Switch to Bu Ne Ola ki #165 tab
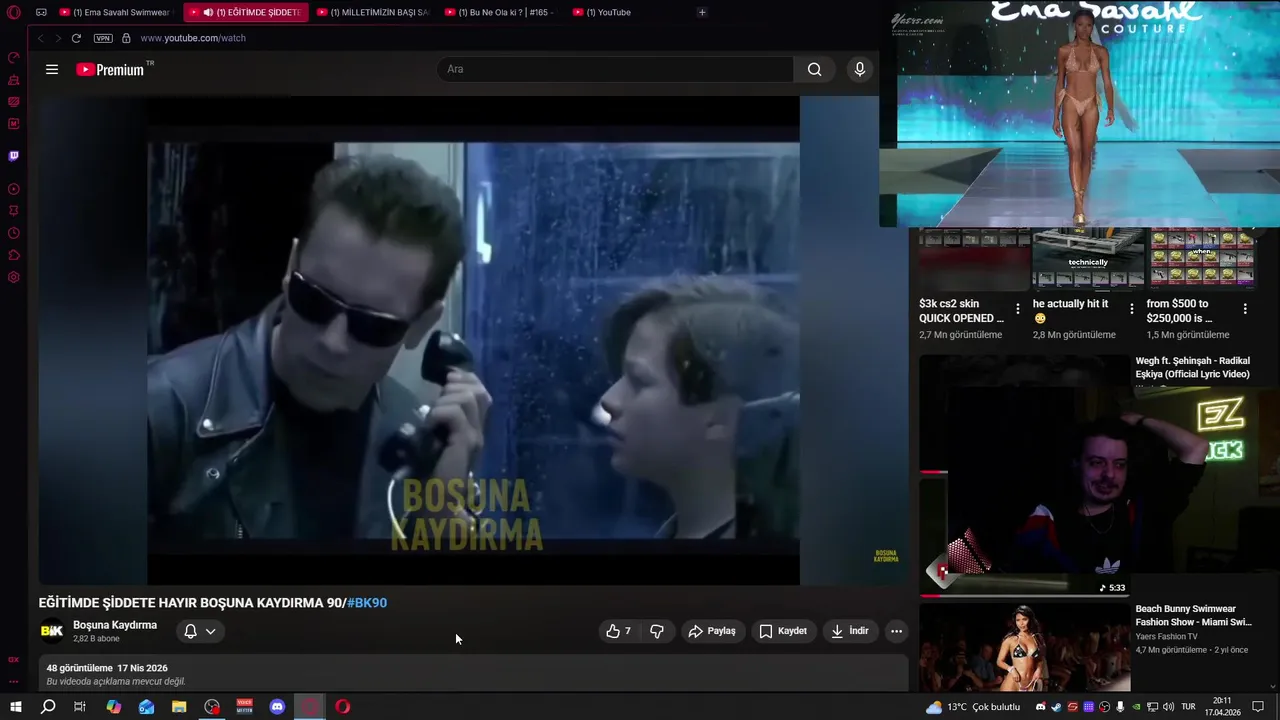The image size is (1280, 720). pyautogui.click(x=501, y=12)
